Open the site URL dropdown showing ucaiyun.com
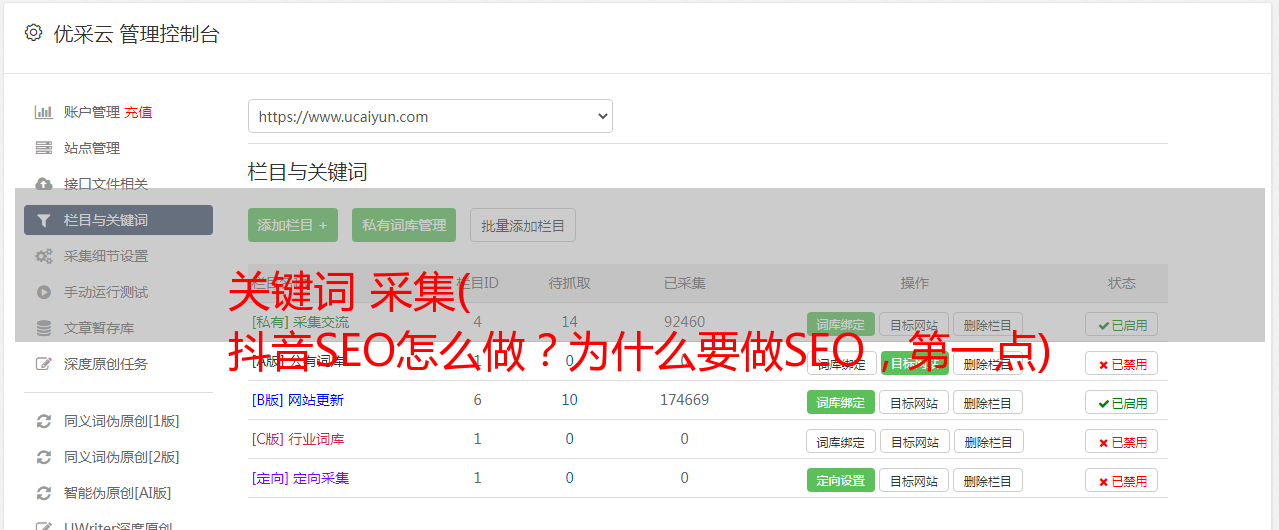 (x=430, y=116)
